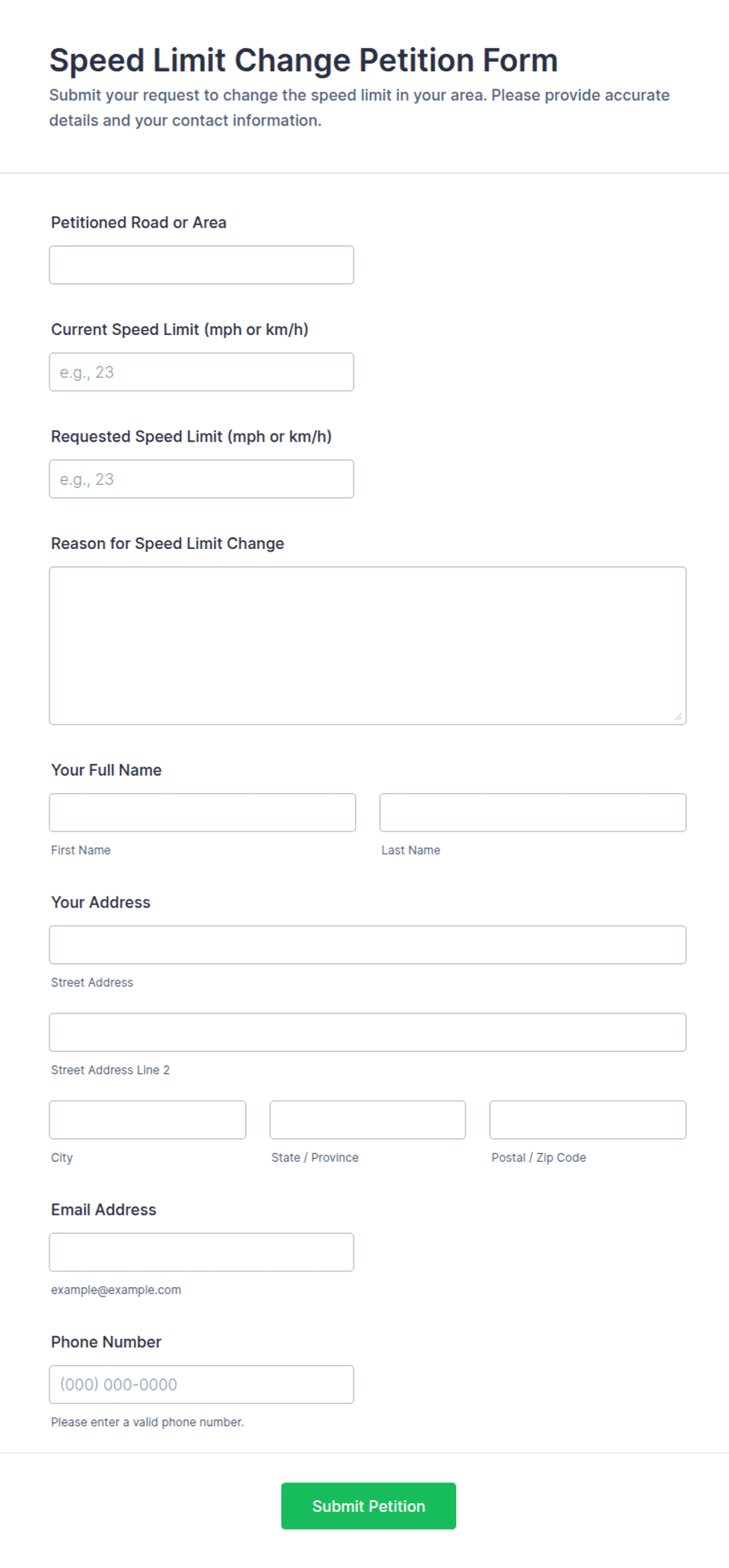The height and width of the screenshot is (1568, 729).
Task: Click the Street Address input
Action: (368, 944)
